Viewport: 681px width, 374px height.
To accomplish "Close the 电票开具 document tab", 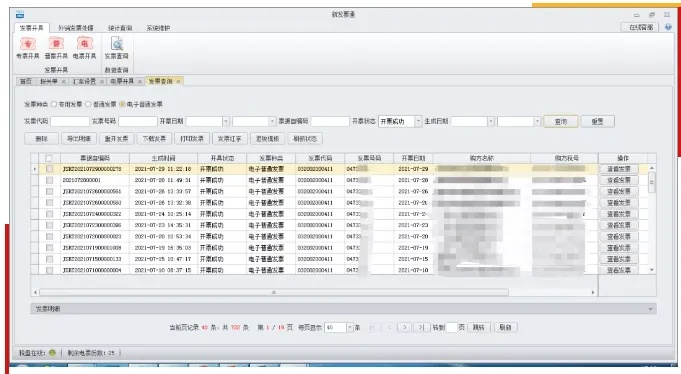I will coord(140,82).
